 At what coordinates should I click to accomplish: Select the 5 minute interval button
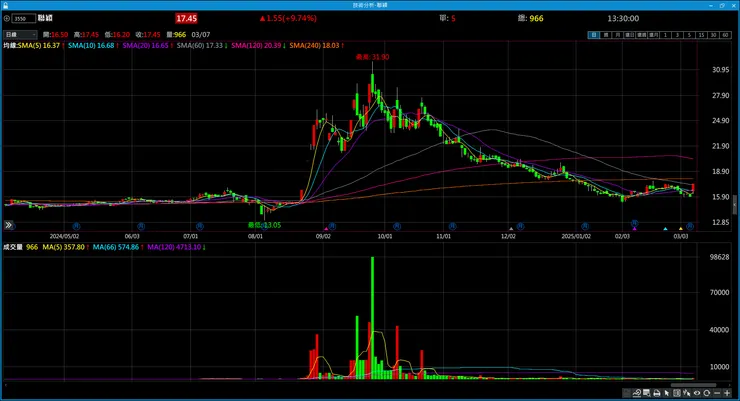click(x=690, y=35)
